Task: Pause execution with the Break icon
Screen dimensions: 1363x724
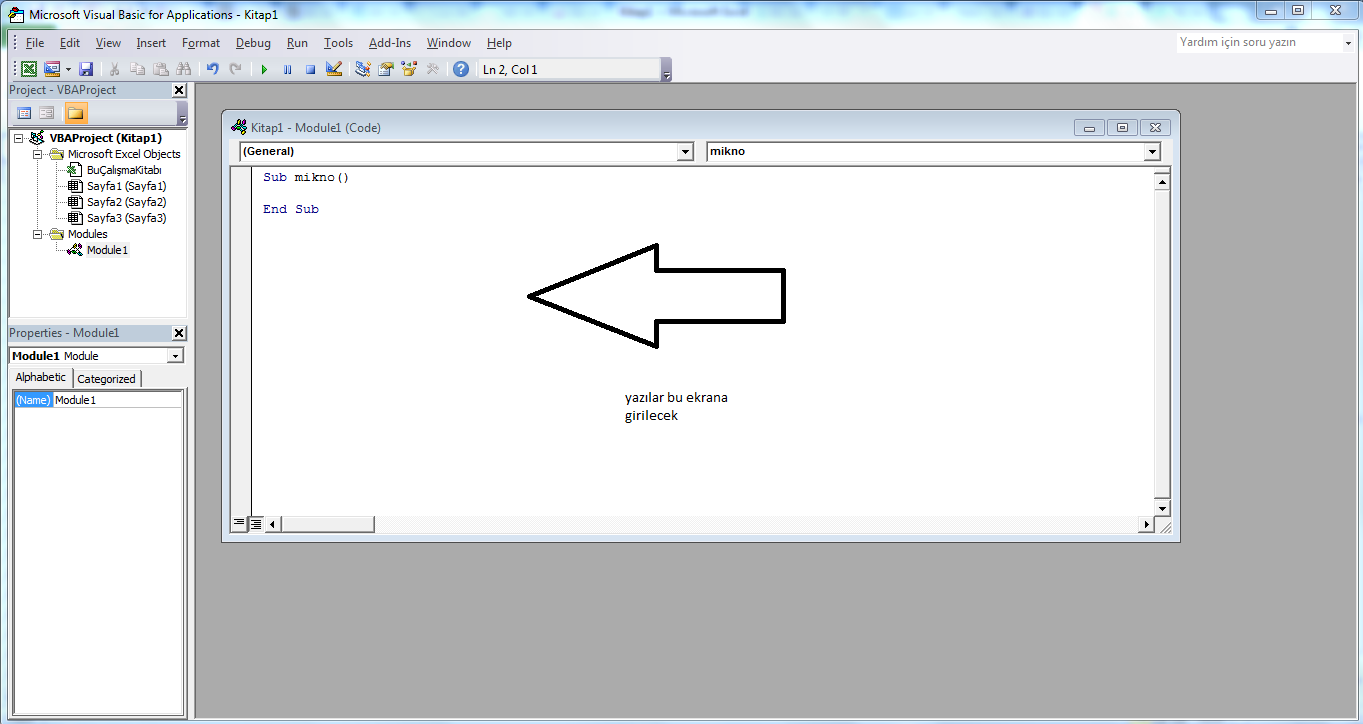Action: [x=287, y=69]
